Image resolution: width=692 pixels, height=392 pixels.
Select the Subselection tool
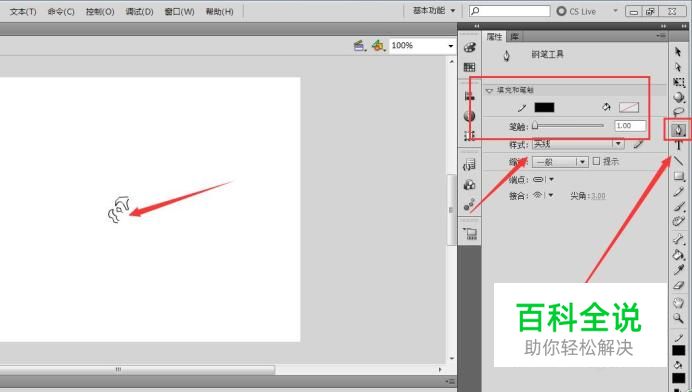click(678, 67)
